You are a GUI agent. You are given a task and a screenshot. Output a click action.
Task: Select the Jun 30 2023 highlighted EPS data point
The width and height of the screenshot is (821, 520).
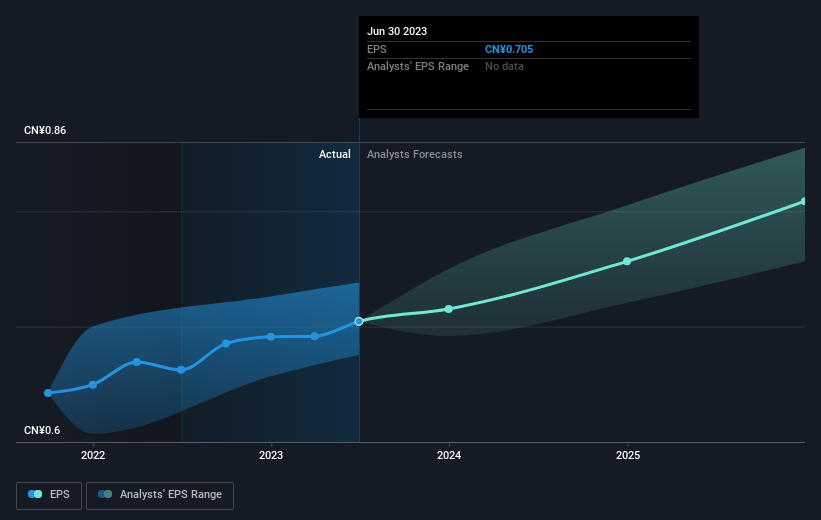pyautogui.click(x=359, y=322)
